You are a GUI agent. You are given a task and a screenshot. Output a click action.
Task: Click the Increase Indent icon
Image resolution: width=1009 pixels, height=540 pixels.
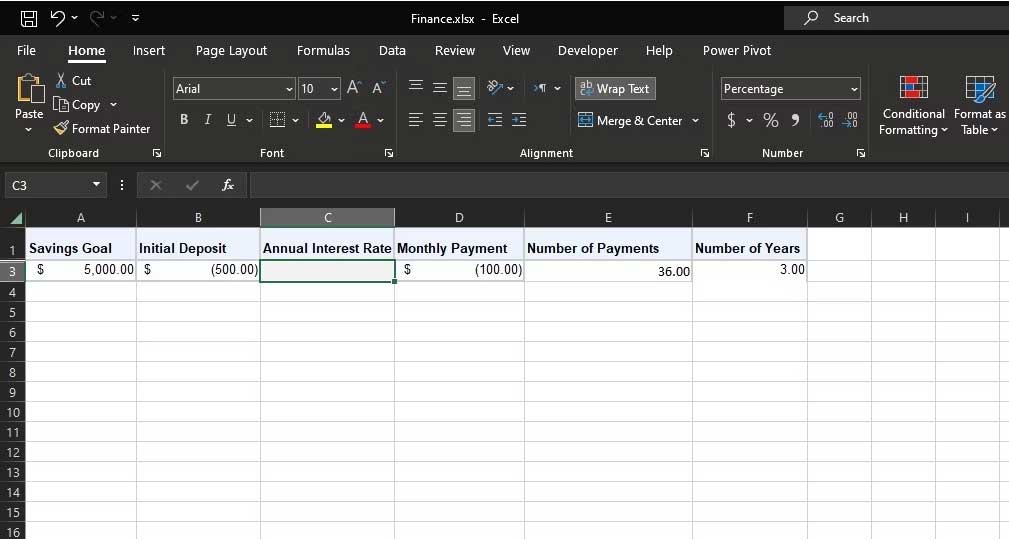518,121
